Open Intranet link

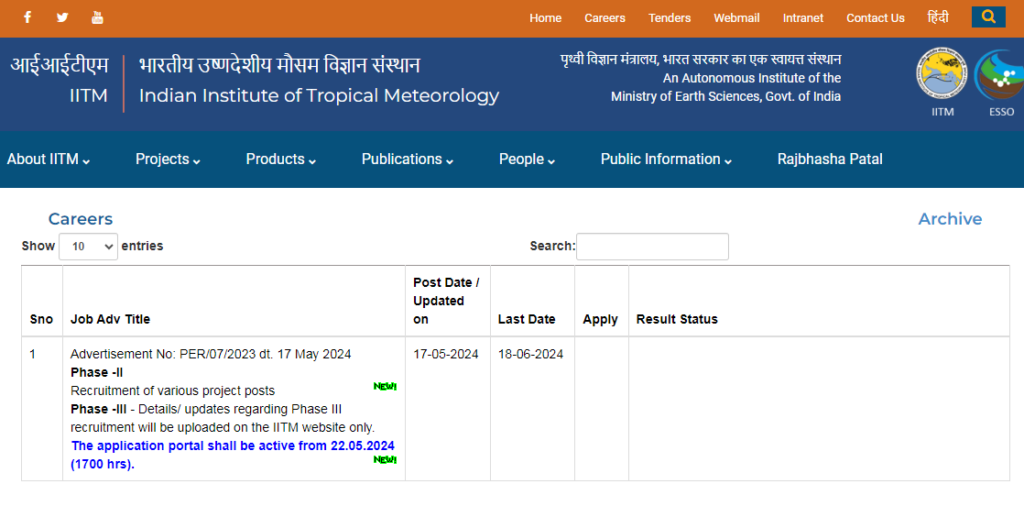(x=803, y=18)
